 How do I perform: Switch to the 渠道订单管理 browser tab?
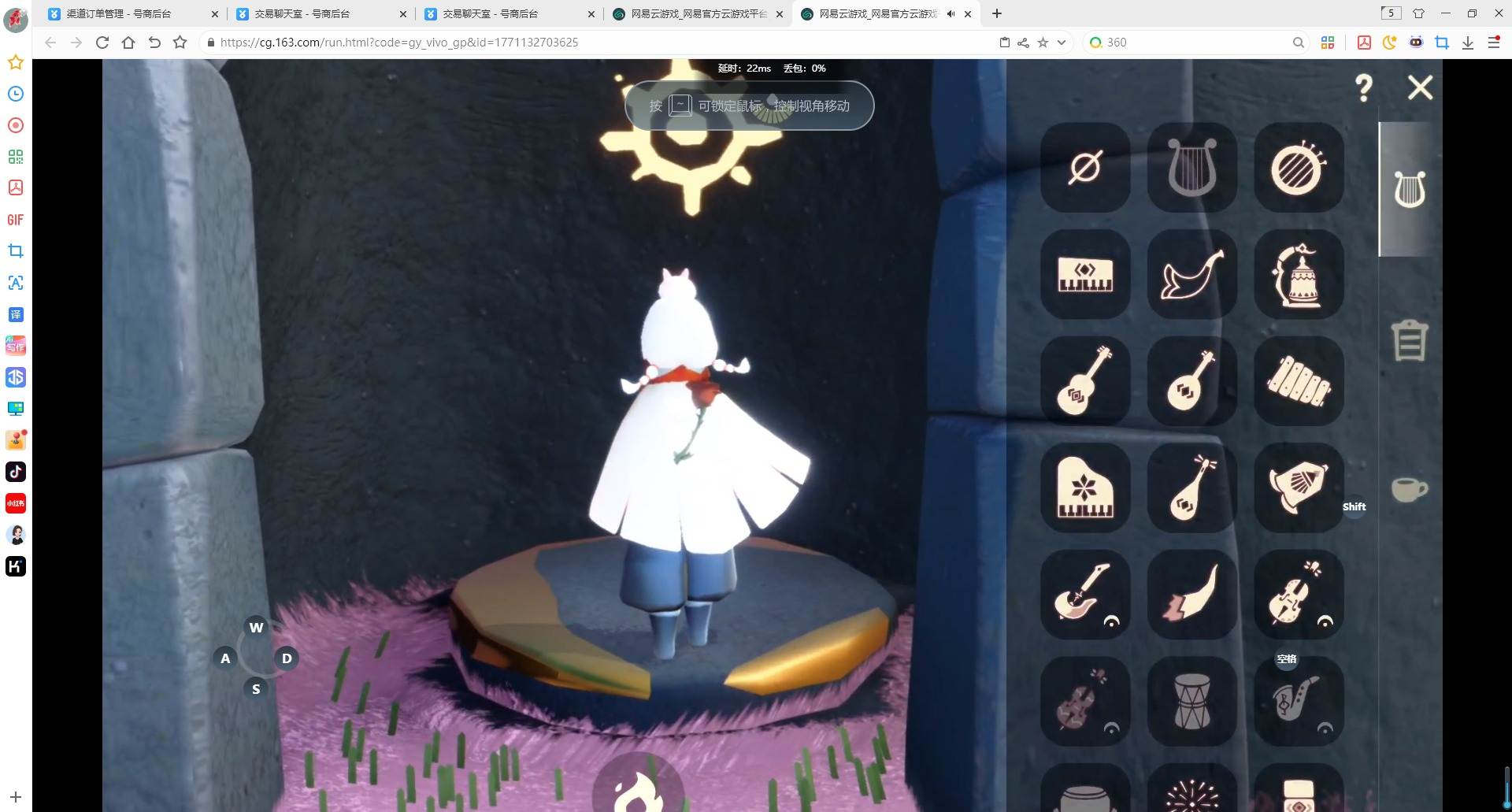[x=134, y=13]
